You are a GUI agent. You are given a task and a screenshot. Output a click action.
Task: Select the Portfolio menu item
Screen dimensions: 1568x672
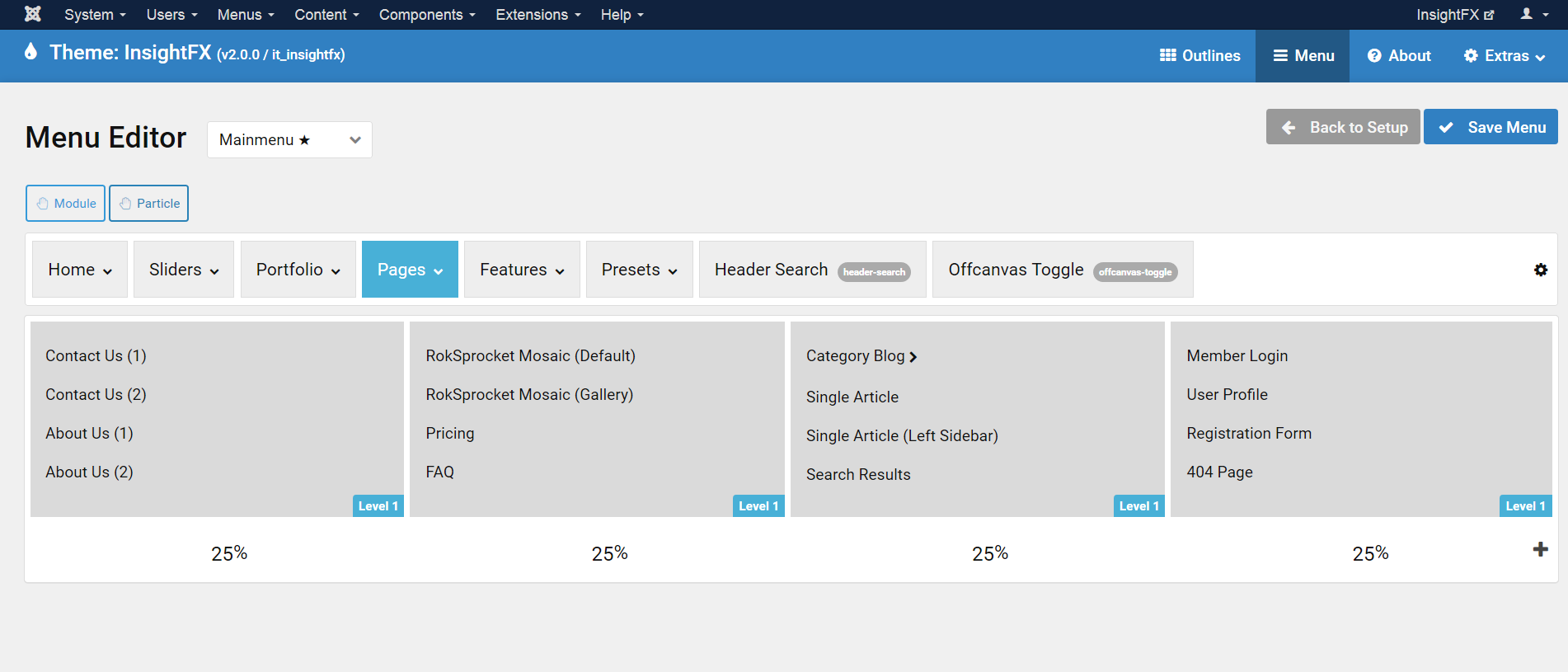pyautogui.click(x=298, y=270)
